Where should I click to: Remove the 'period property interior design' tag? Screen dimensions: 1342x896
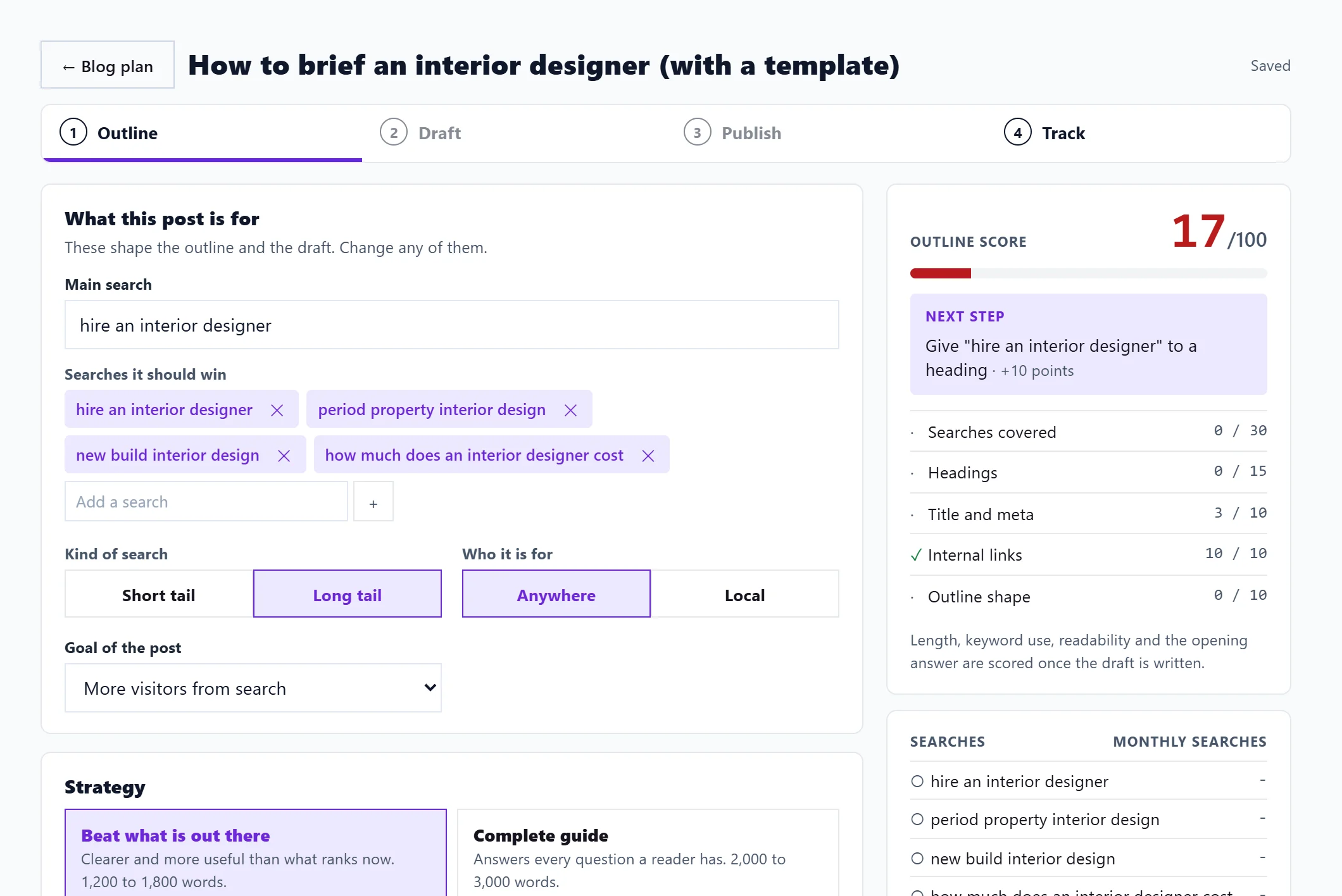point(570,410)
